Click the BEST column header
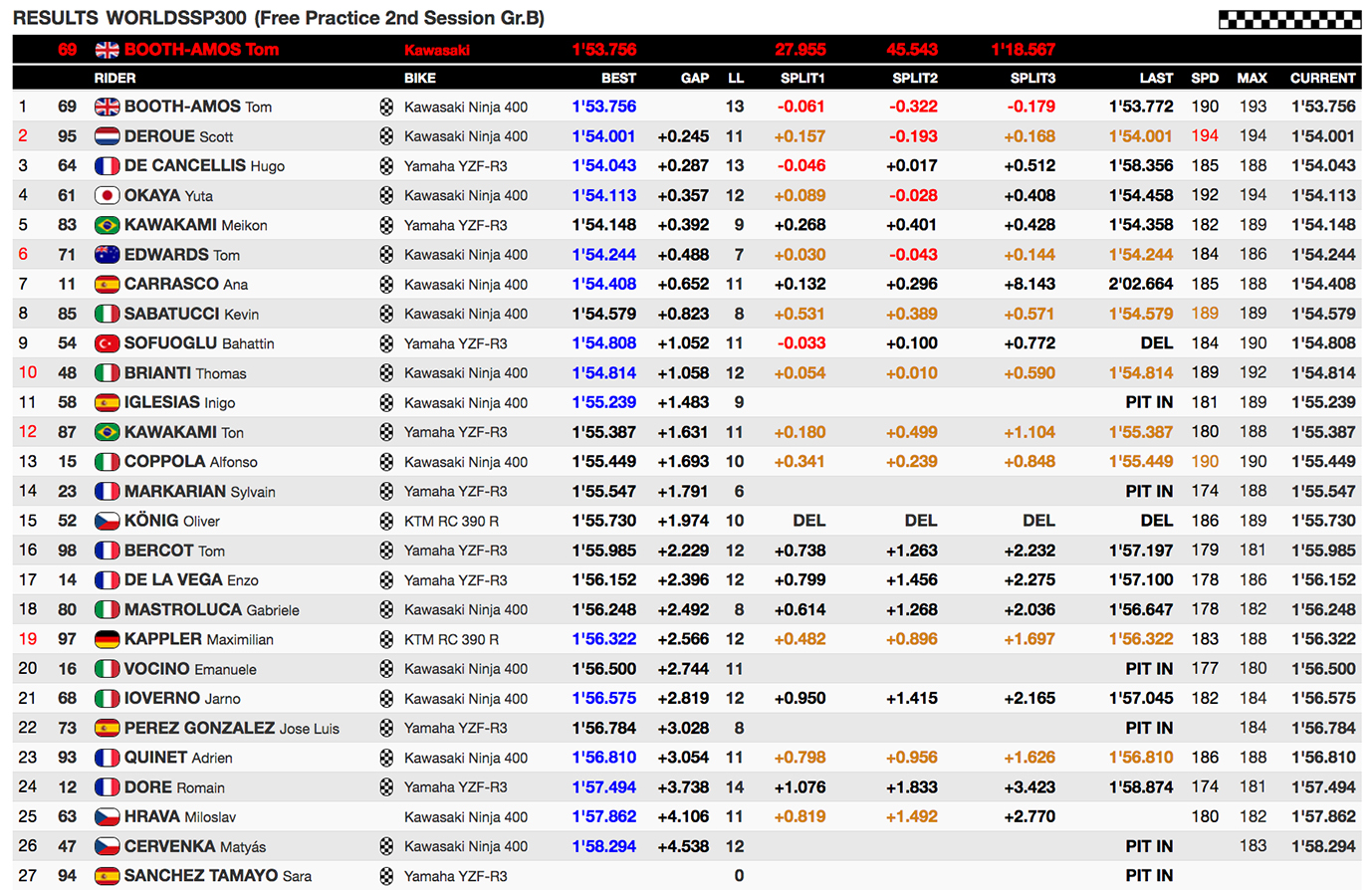The image size is (1372, 890). [x=618, y=78]
